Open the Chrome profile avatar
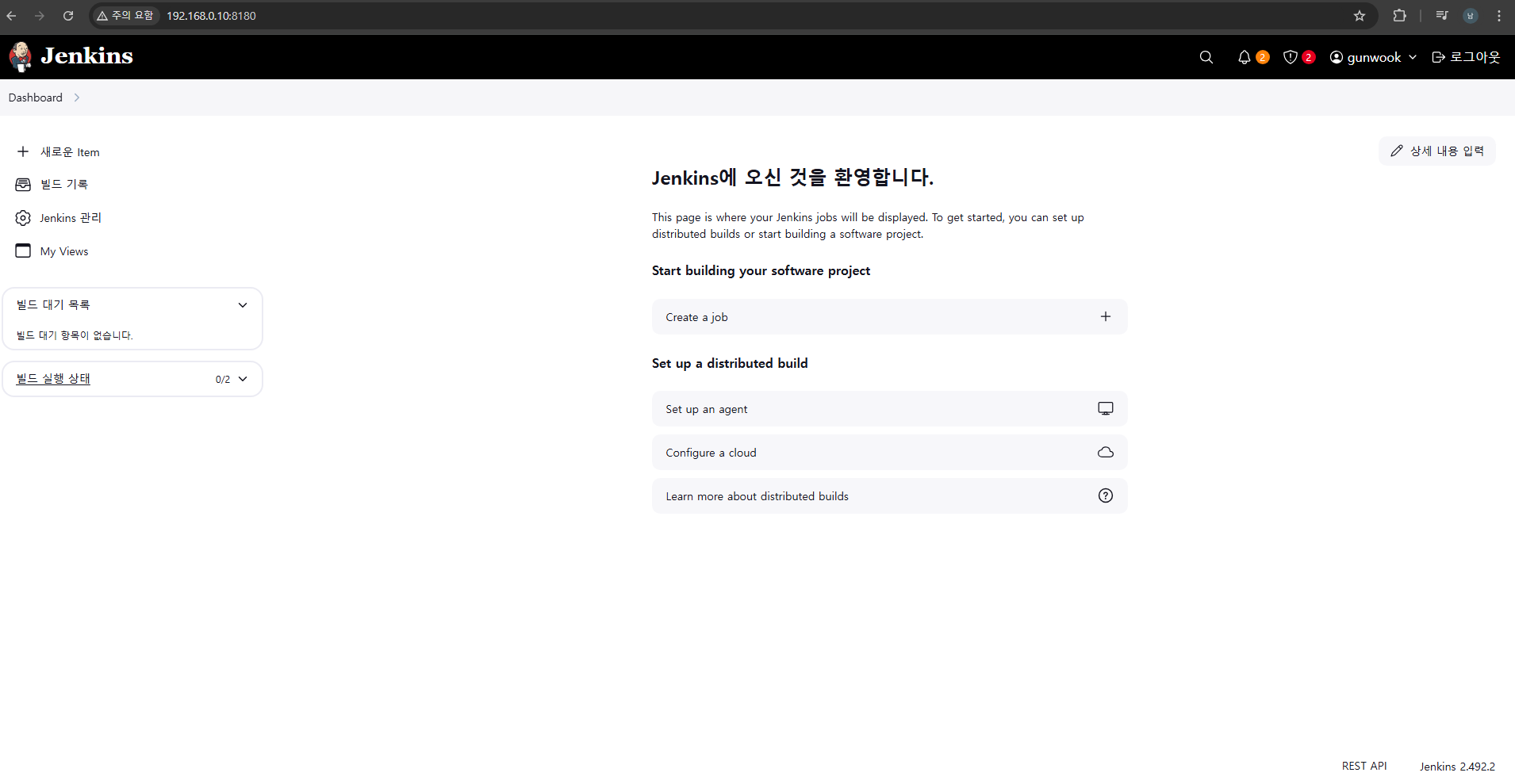 tap(1471, 16)
